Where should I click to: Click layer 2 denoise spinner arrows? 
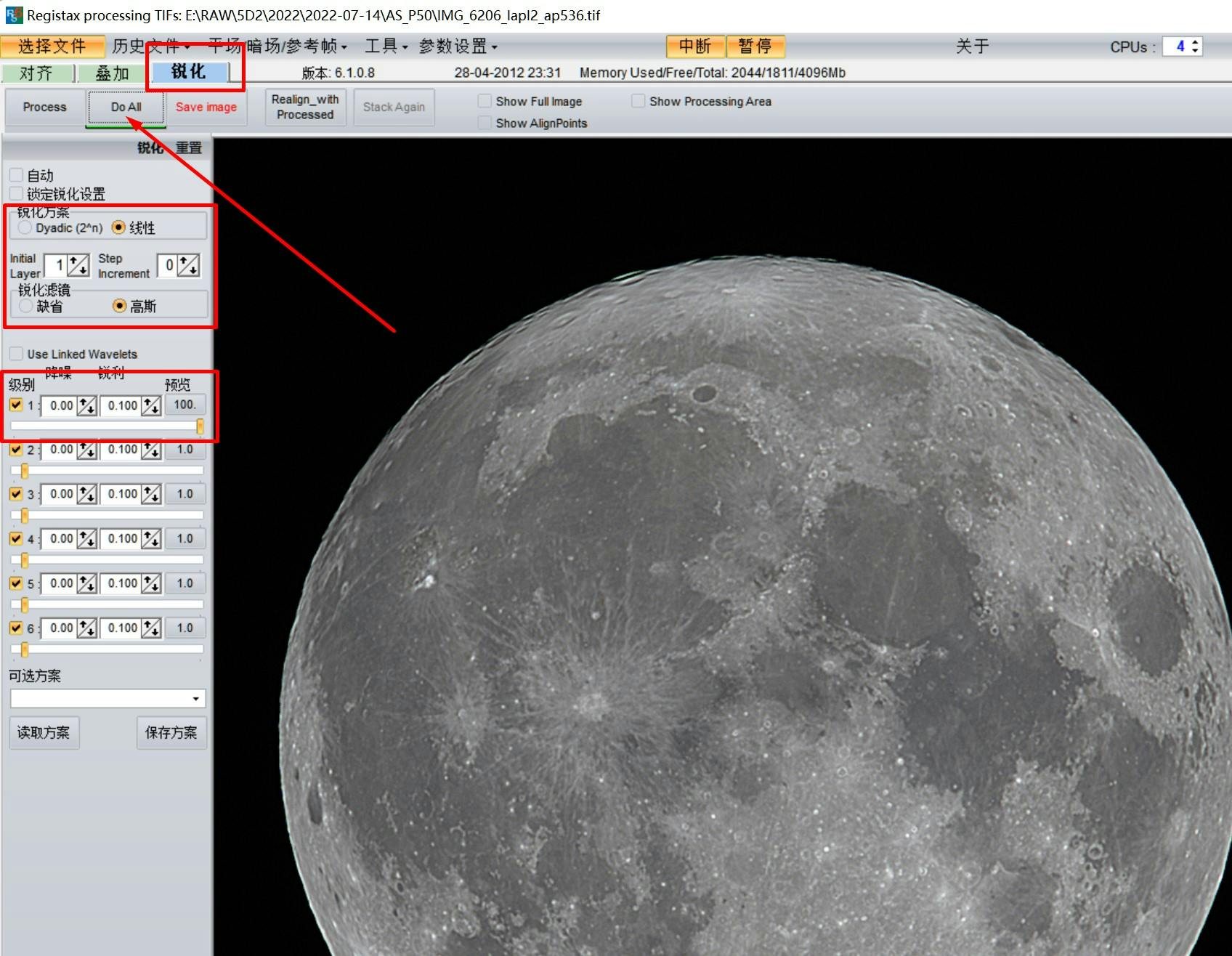pyautogui.click(x=87, y=450)
